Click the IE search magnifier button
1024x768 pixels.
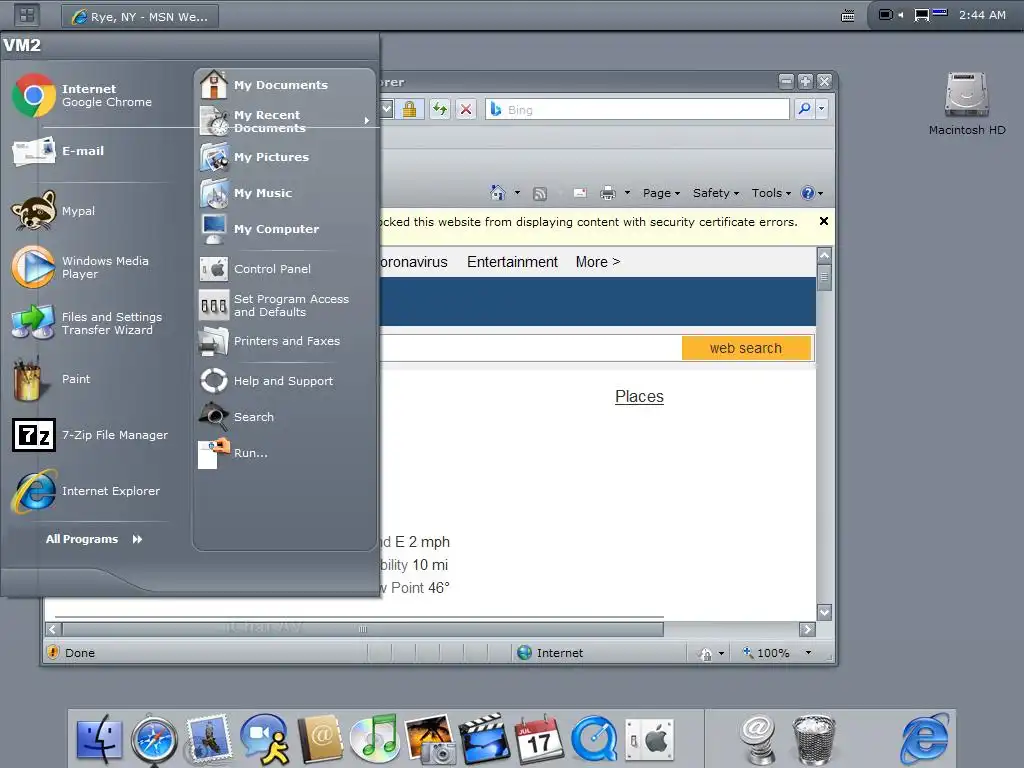(x=804, y=109)
